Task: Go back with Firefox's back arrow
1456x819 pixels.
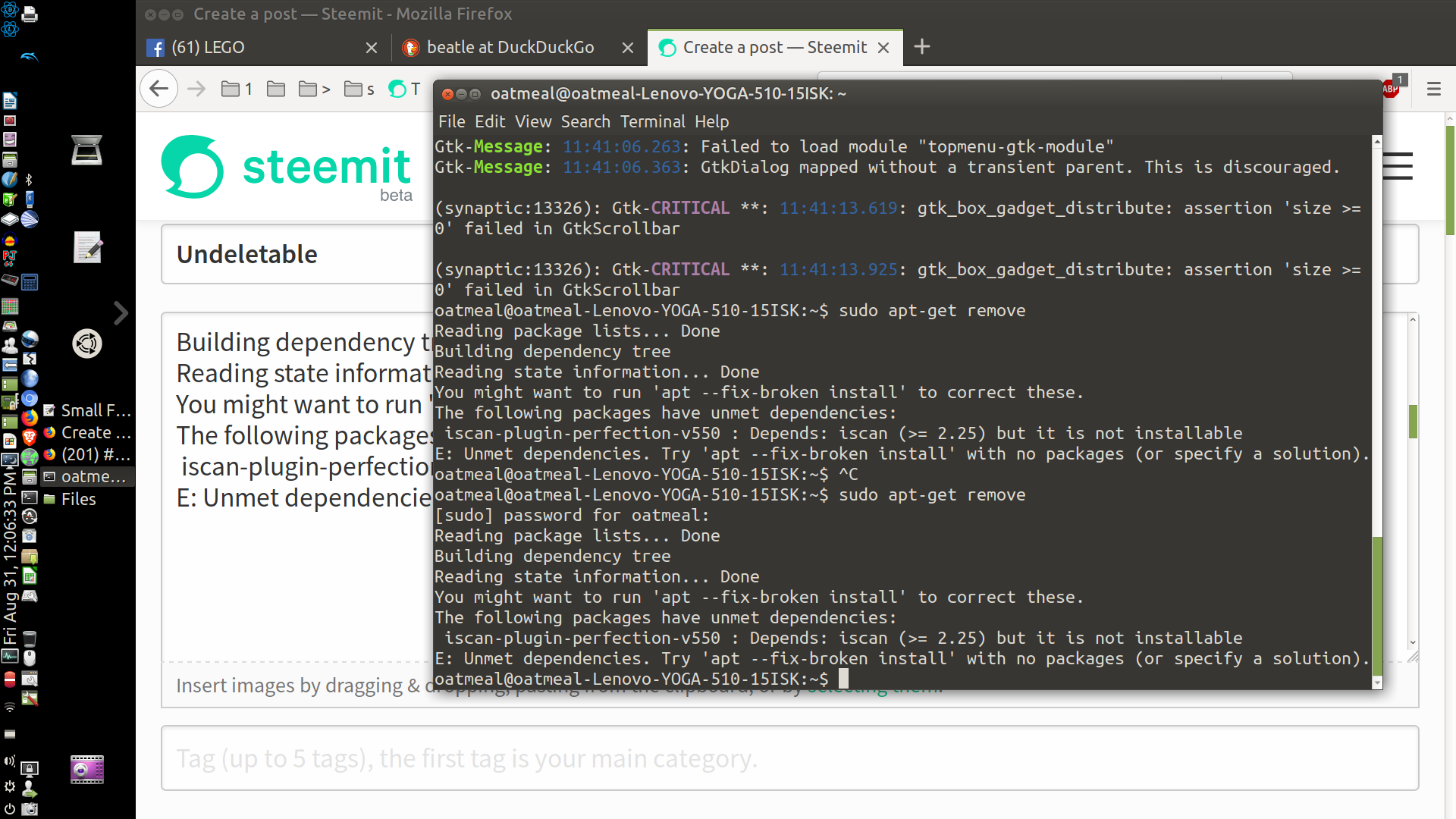Action: [158, 89]
